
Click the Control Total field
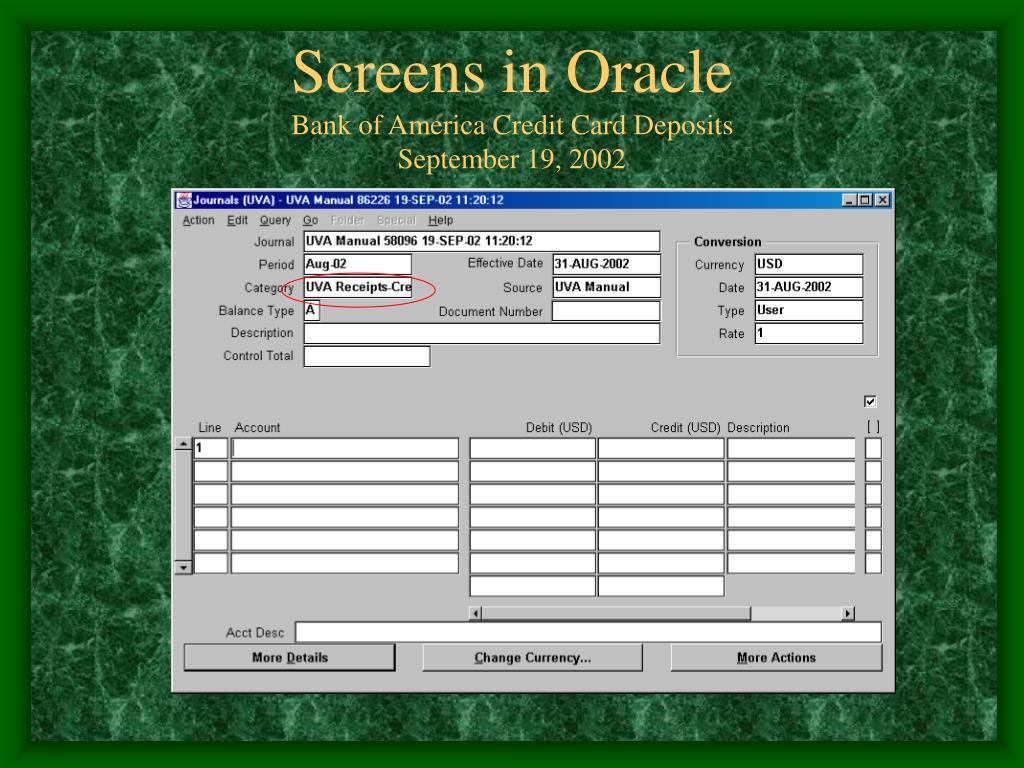(x=366, y=356)
